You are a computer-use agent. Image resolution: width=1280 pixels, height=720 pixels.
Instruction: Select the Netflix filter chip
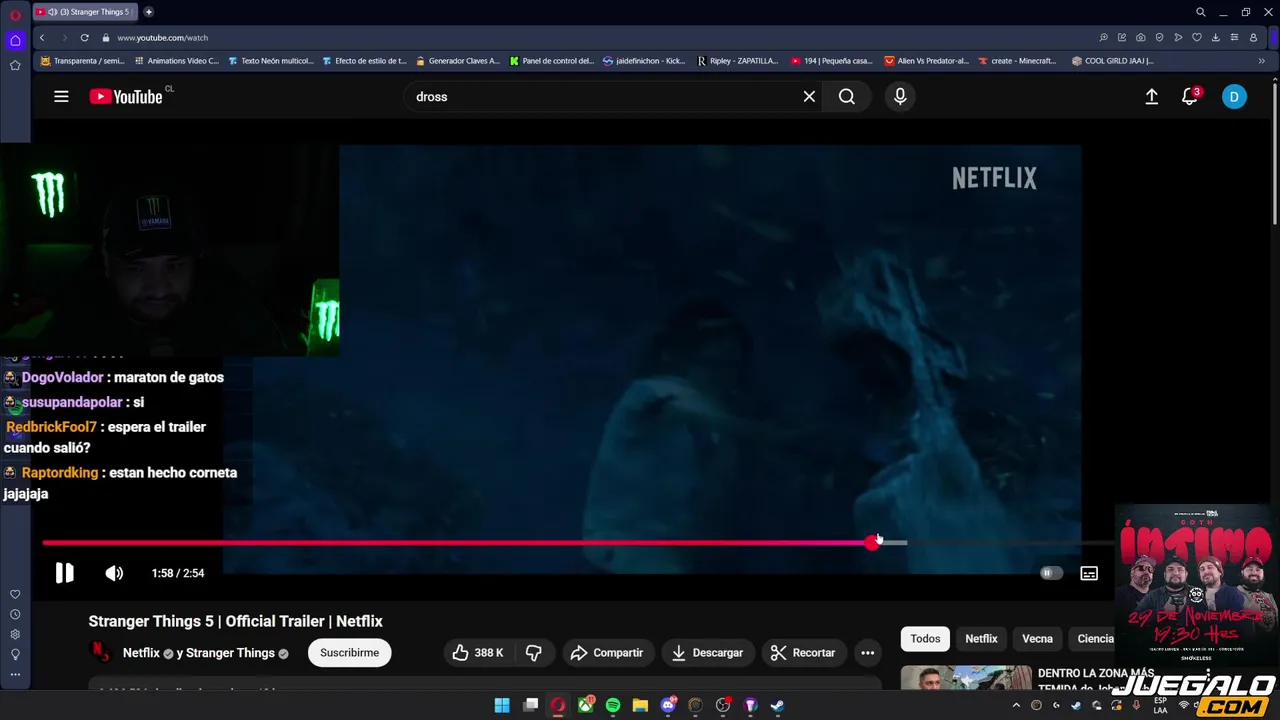point(981,639)
